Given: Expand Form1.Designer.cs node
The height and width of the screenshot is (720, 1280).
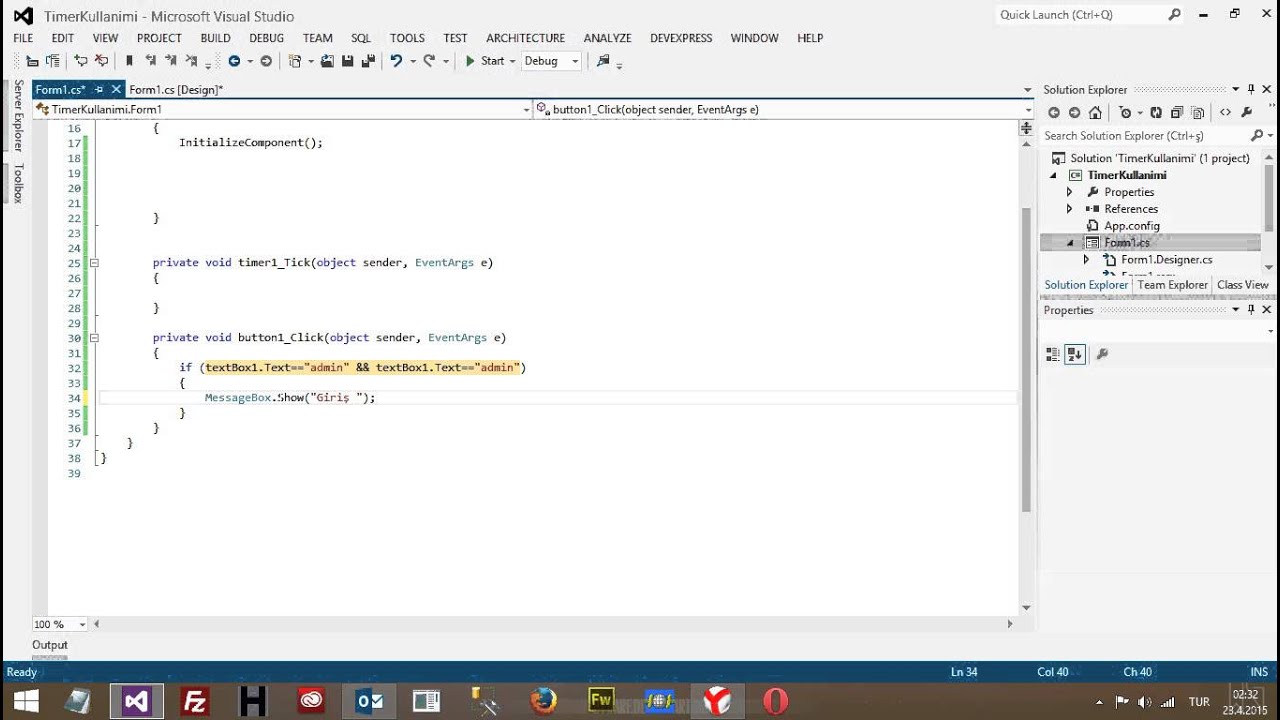Looking at the screenshot, I should point(1086,260).
